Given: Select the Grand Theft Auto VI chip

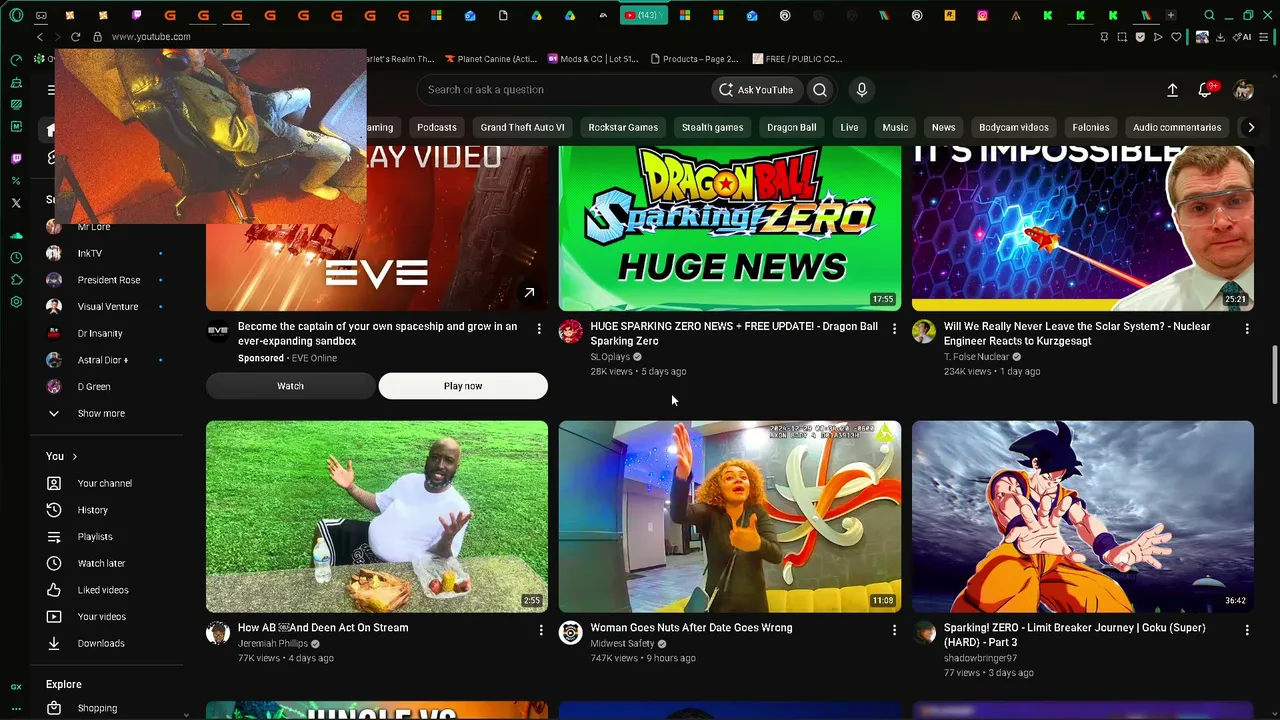Looking at the screenshot, I should (x=522, y=127).
